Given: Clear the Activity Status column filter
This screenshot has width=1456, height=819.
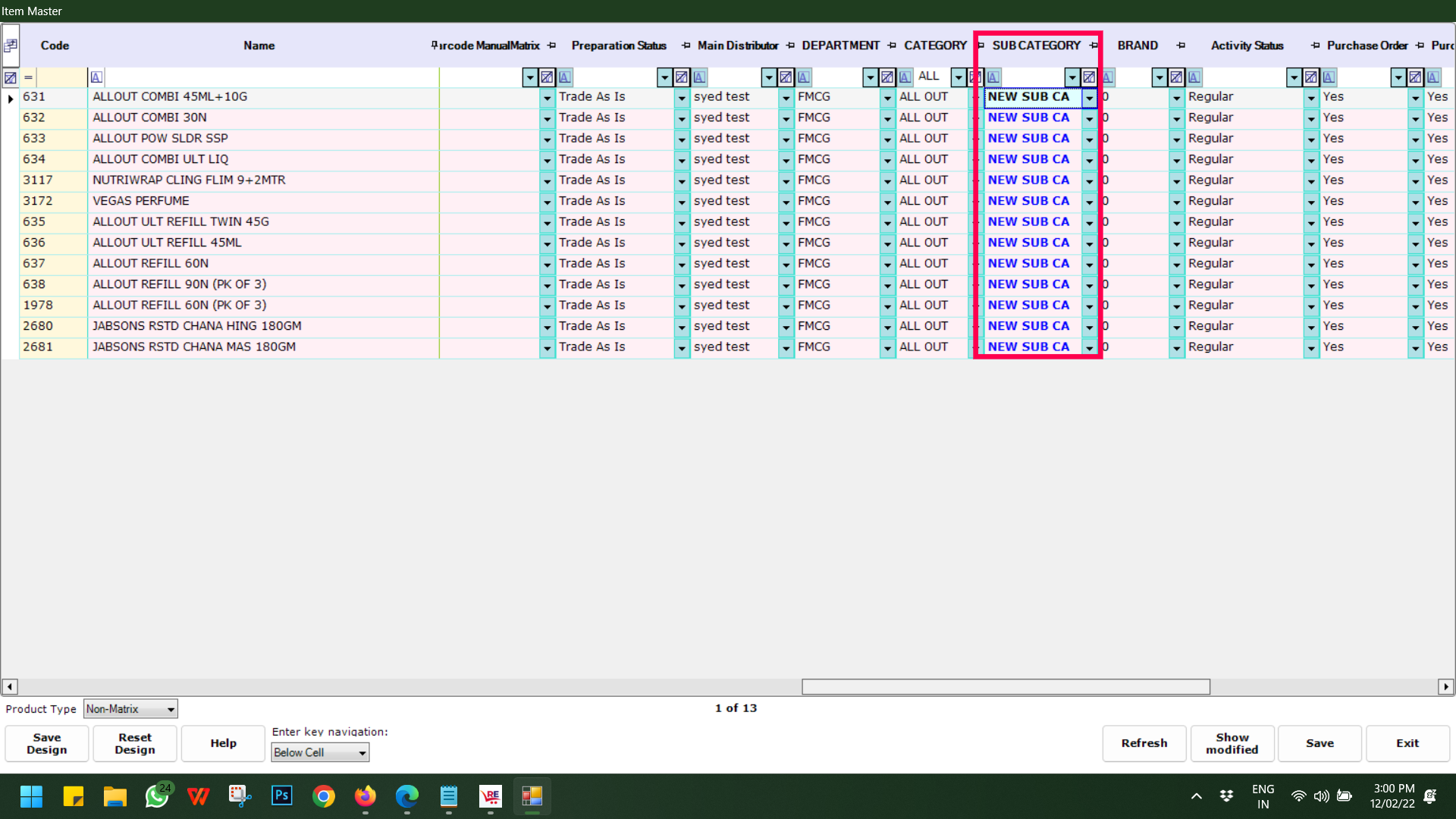Looking at the screenshot, I should 1311,77.
